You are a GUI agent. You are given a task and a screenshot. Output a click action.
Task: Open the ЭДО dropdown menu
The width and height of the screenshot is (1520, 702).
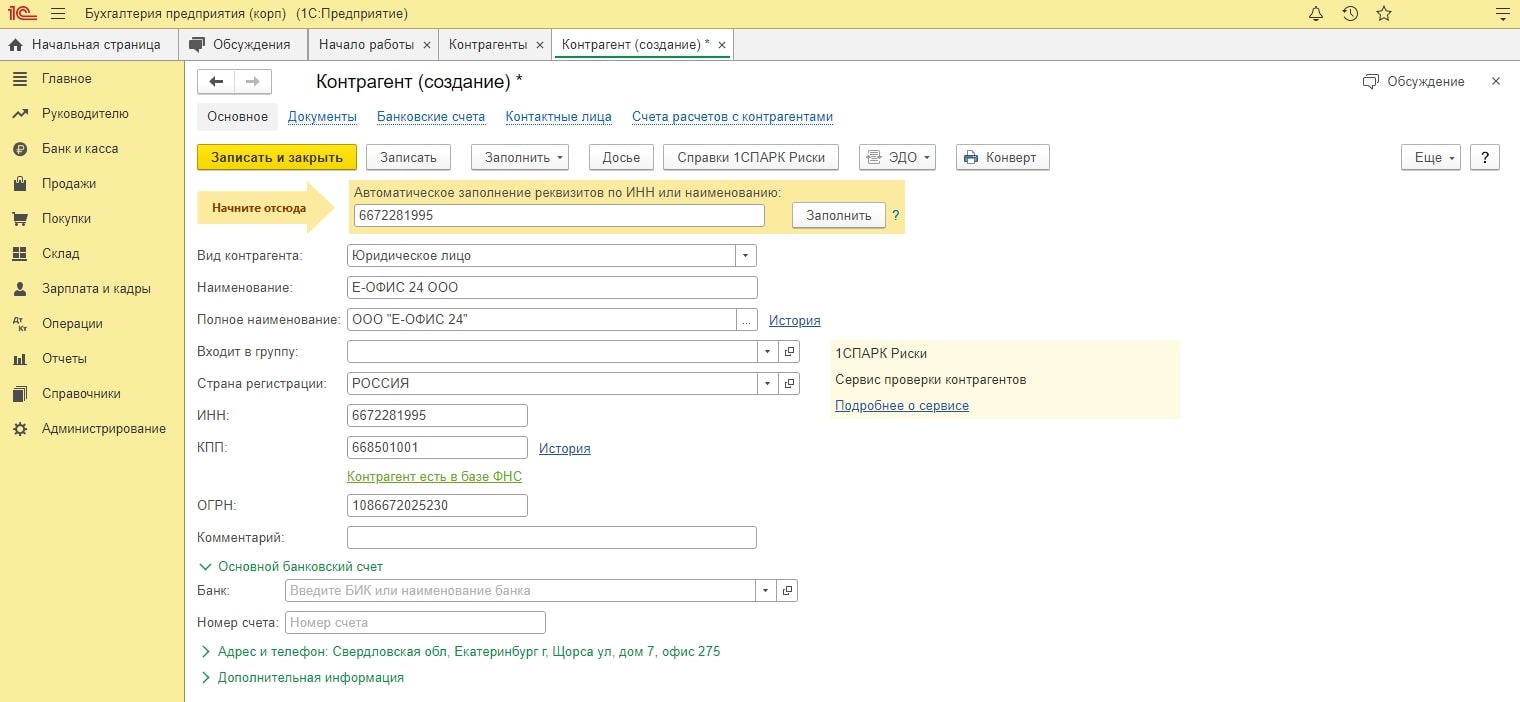897,158
